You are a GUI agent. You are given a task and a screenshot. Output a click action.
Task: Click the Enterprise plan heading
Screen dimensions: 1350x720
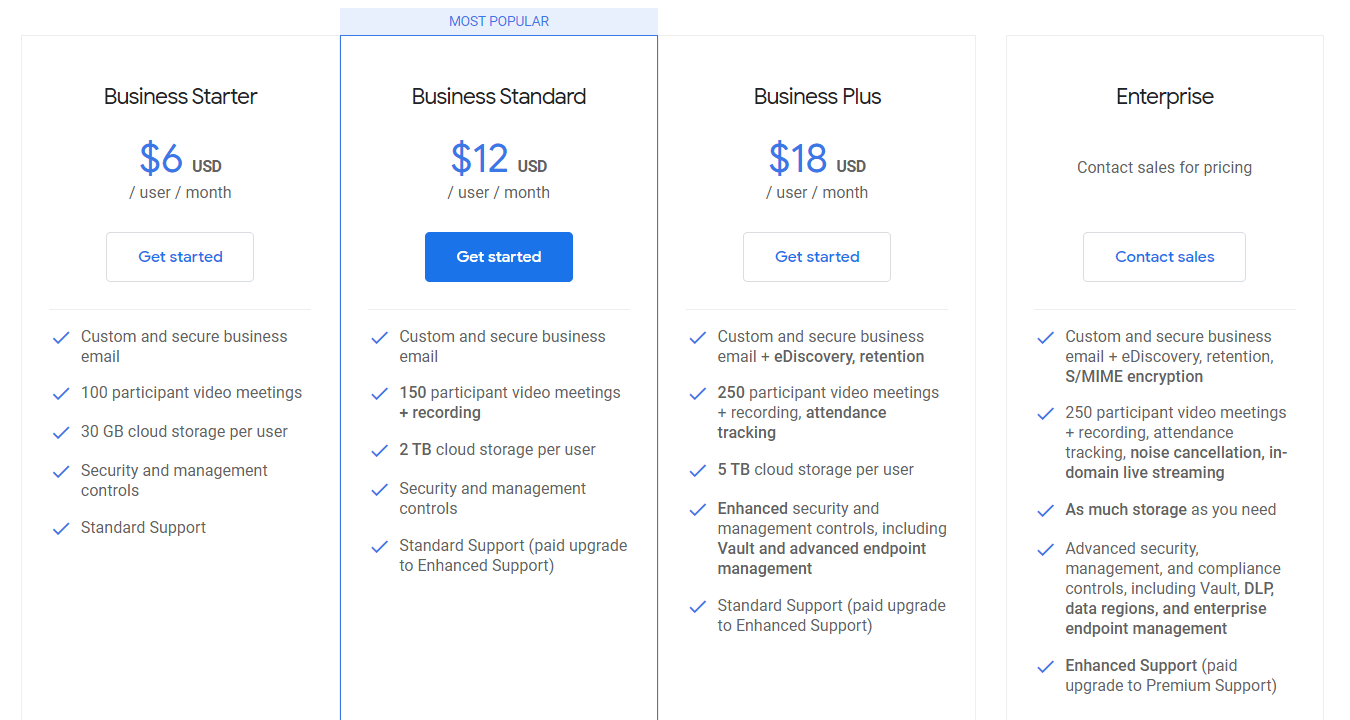point(1164,97)
